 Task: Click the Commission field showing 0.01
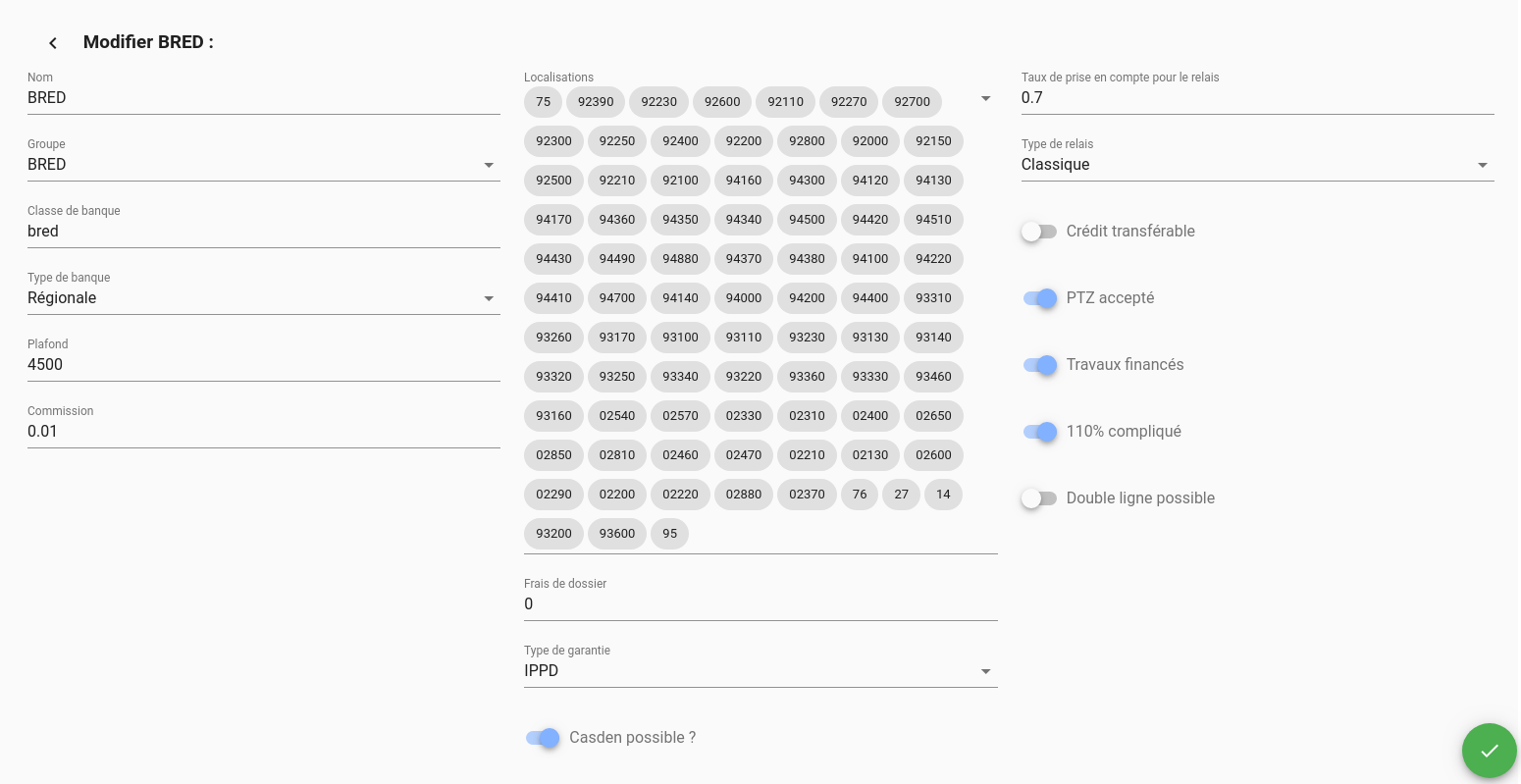pos(264,432)
